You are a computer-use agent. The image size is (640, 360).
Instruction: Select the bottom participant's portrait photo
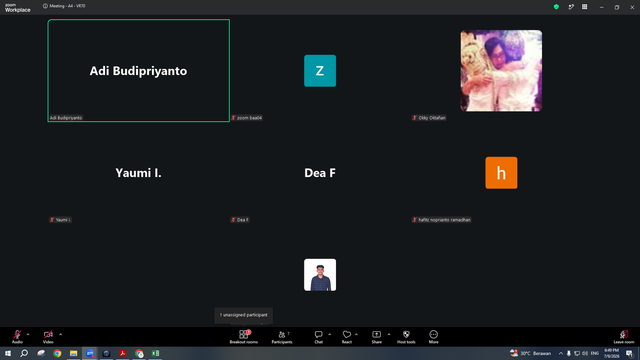[320, 275]
